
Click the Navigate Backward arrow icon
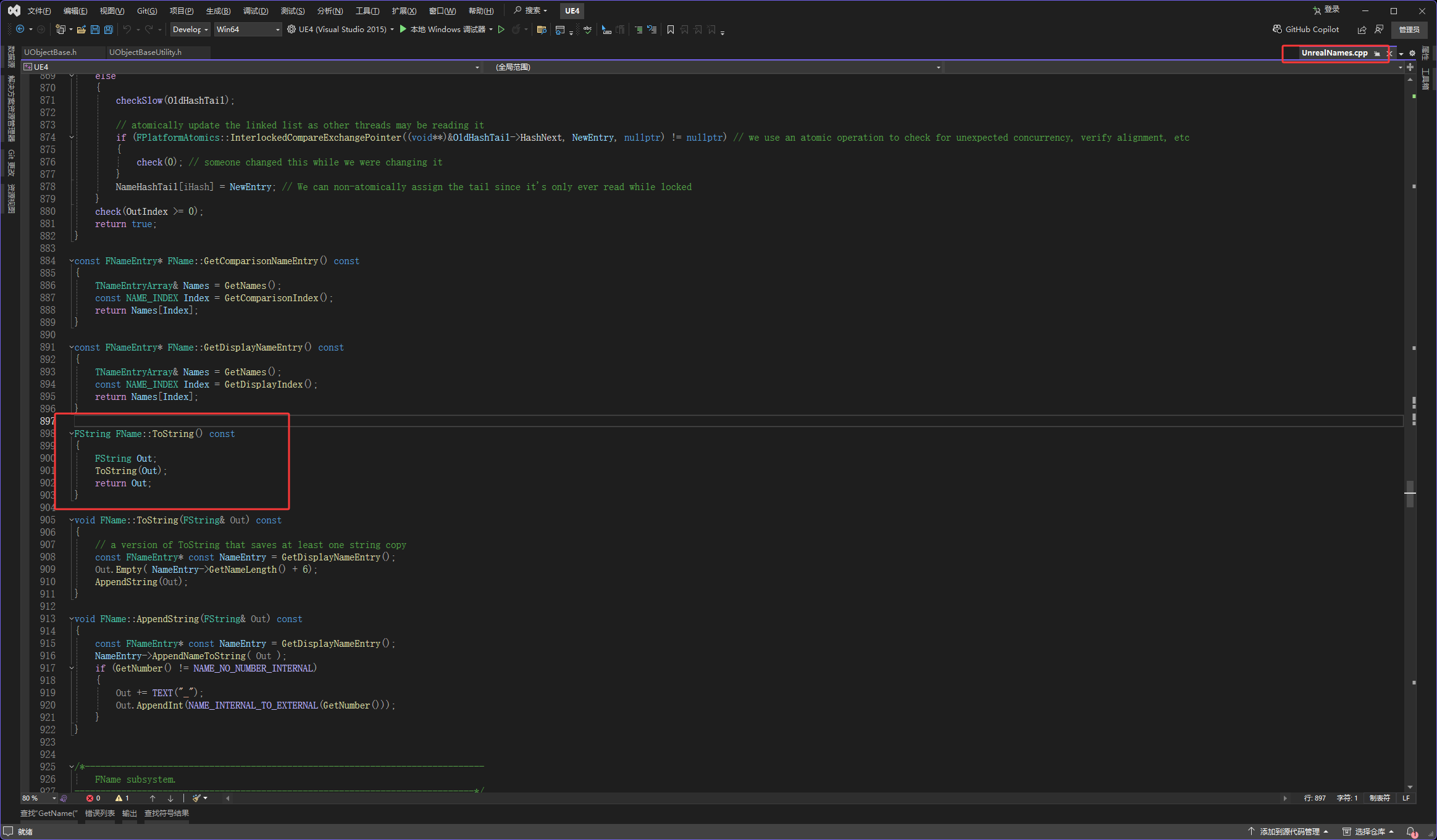click(20, 30)
